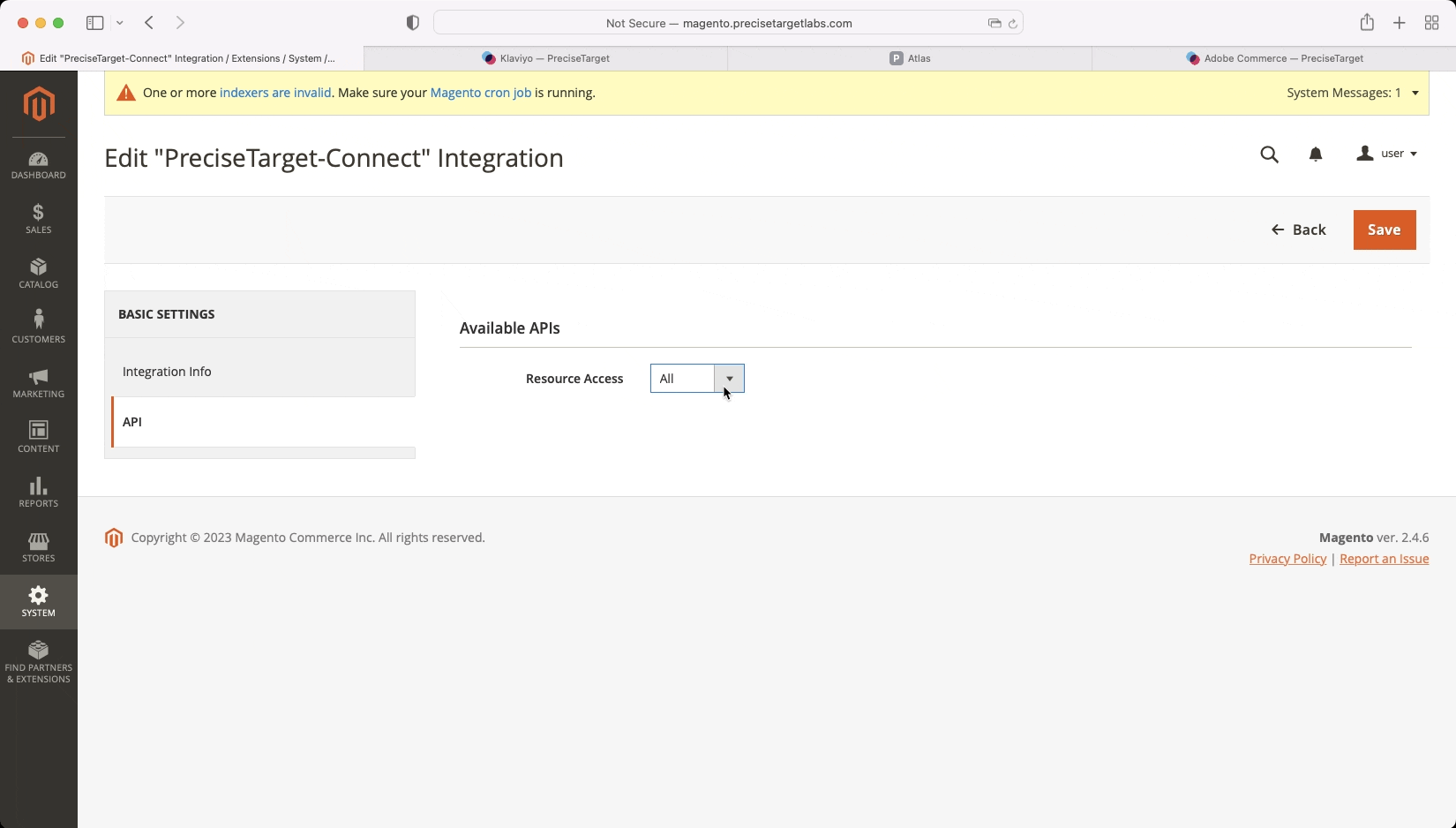This screenshot has width=1456, height=828.
Task: Open the Reports menu
Action: click(x=39, y=493)
